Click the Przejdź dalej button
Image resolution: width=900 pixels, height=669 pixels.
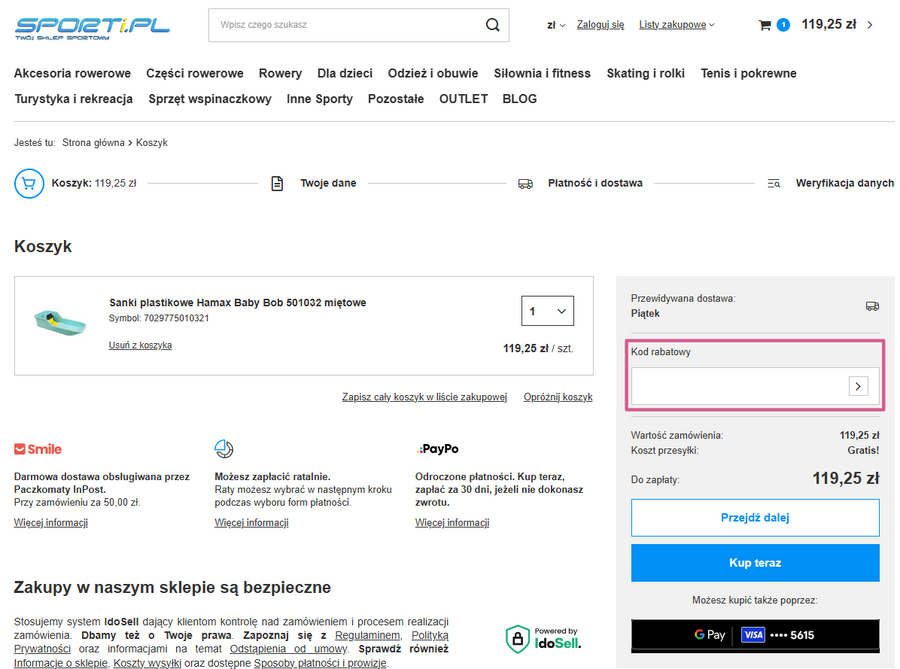(755, 518)
